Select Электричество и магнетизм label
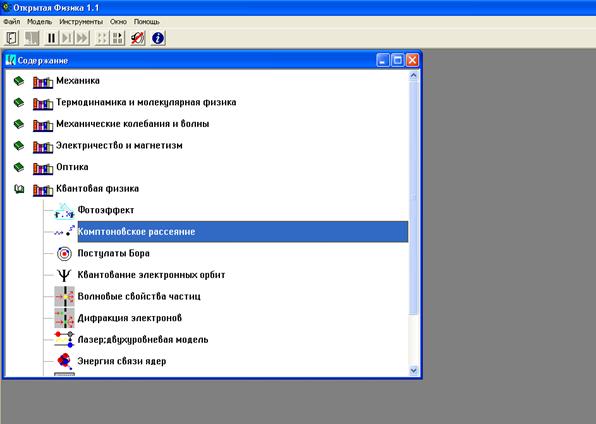The height and width of the screenshot is (424, 596). [119, 145]
